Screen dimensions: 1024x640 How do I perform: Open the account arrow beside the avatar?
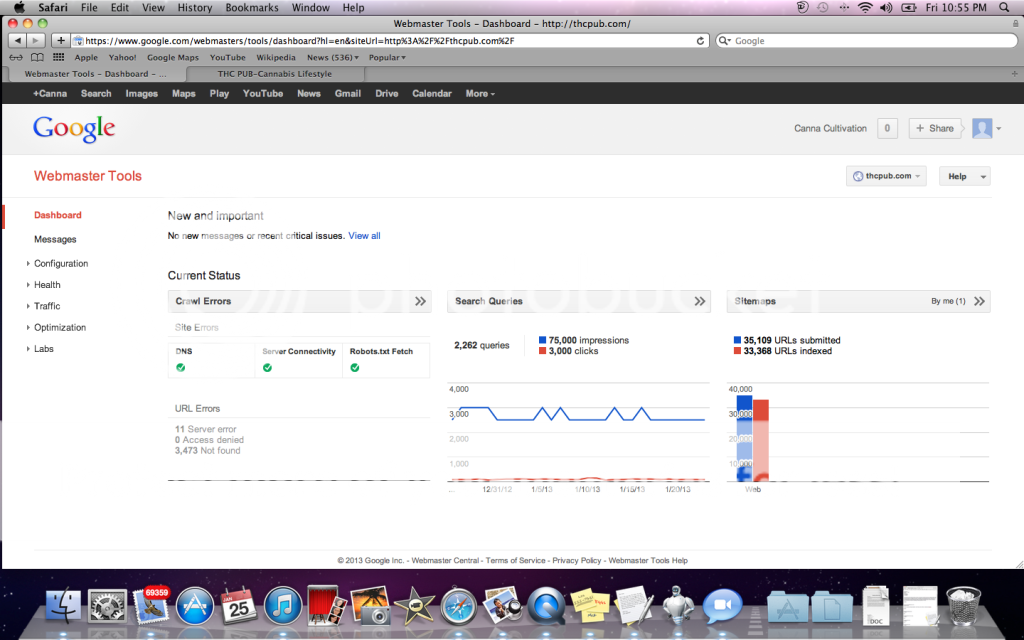pyautogui.click(x=999, y=129)
